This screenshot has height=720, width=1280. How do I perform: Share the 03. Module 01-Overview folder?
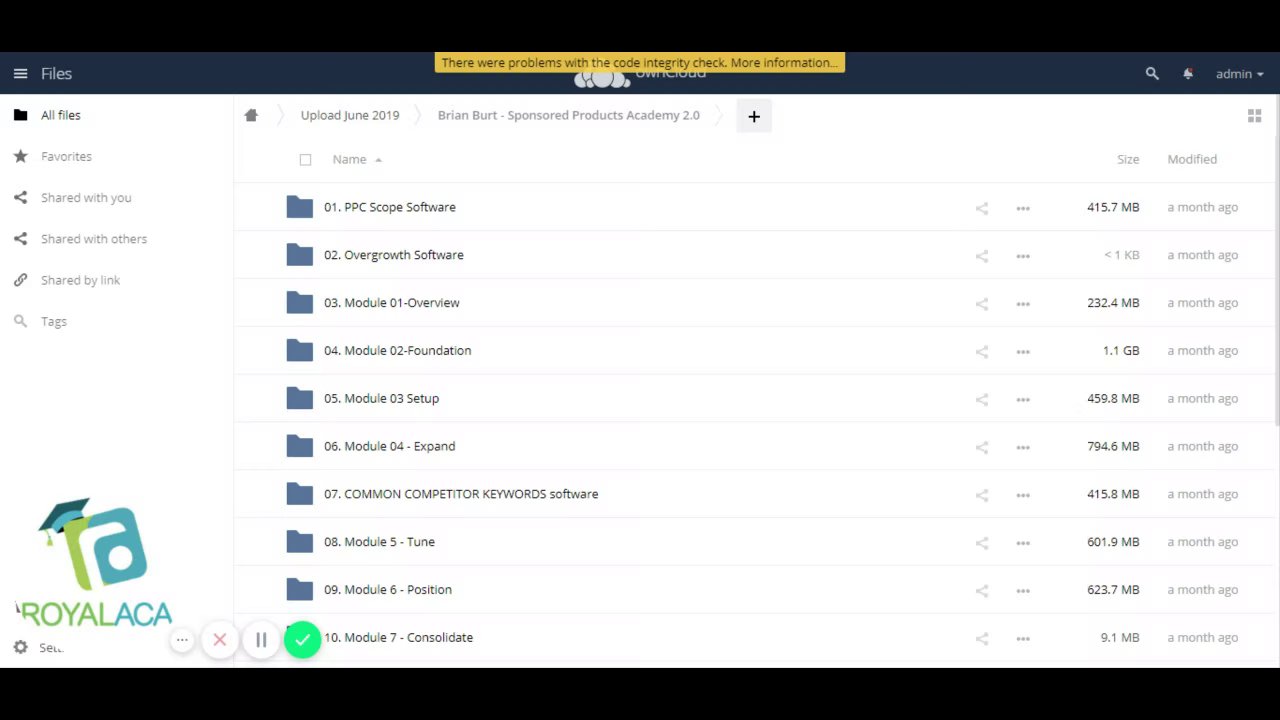click(x=982, y=304)
